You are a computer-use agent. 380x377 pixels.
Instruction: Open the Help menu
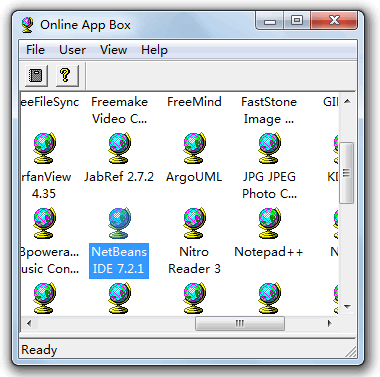coord(154,50)
